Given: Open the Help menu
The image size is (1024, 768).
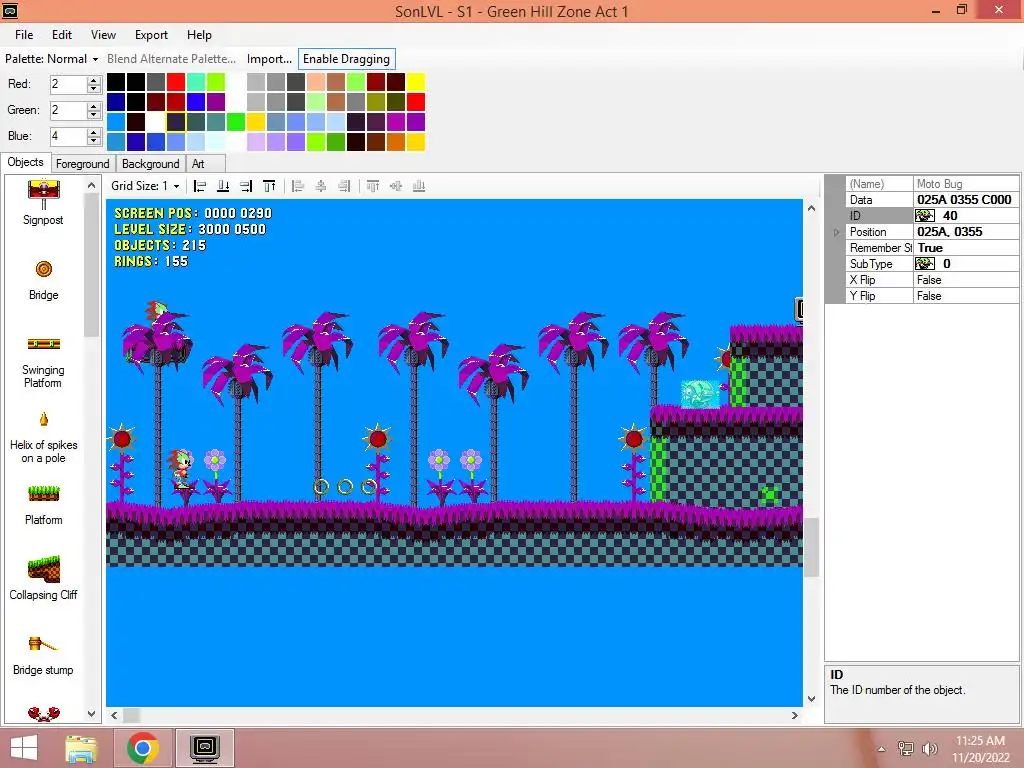Looking at the screenshot, I should pyautogui.click(x=199, y=35).
